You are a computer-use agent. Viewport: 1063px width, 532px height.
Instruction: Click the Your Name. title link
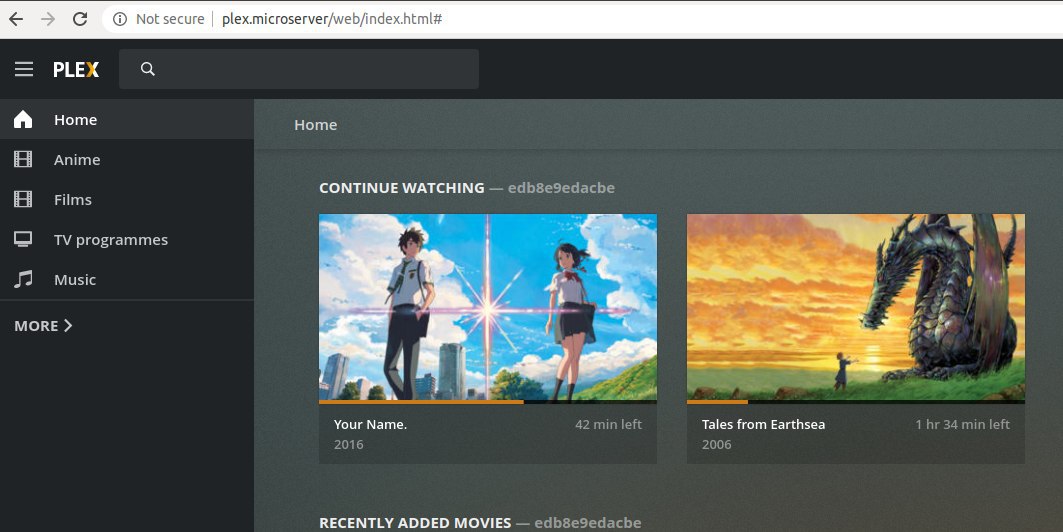click(370, 424)
